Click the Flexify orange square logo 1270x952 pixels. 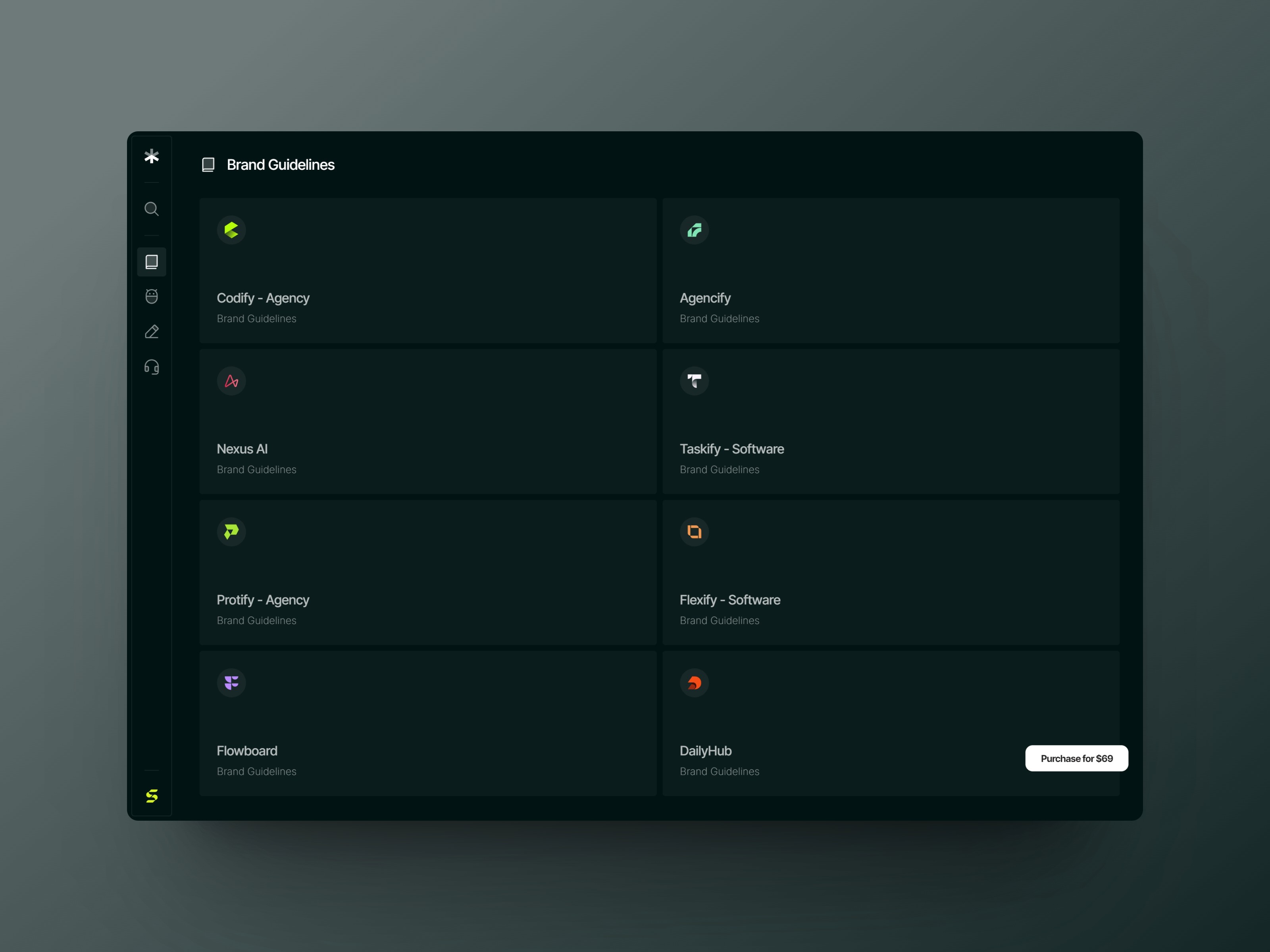(694, 532)
